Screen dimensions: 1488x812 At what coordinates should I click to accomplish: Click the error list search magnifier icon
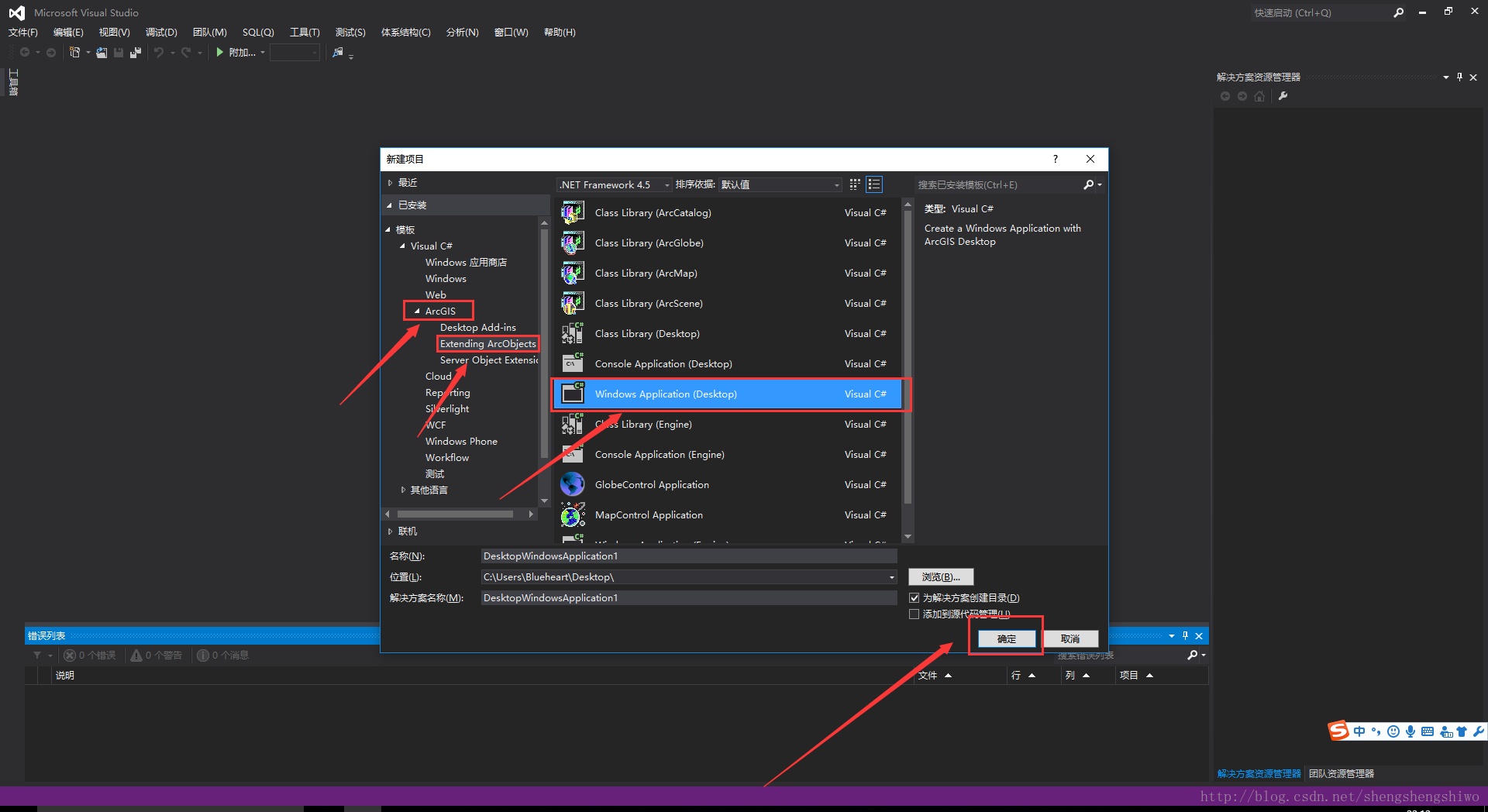(1193, 655)
